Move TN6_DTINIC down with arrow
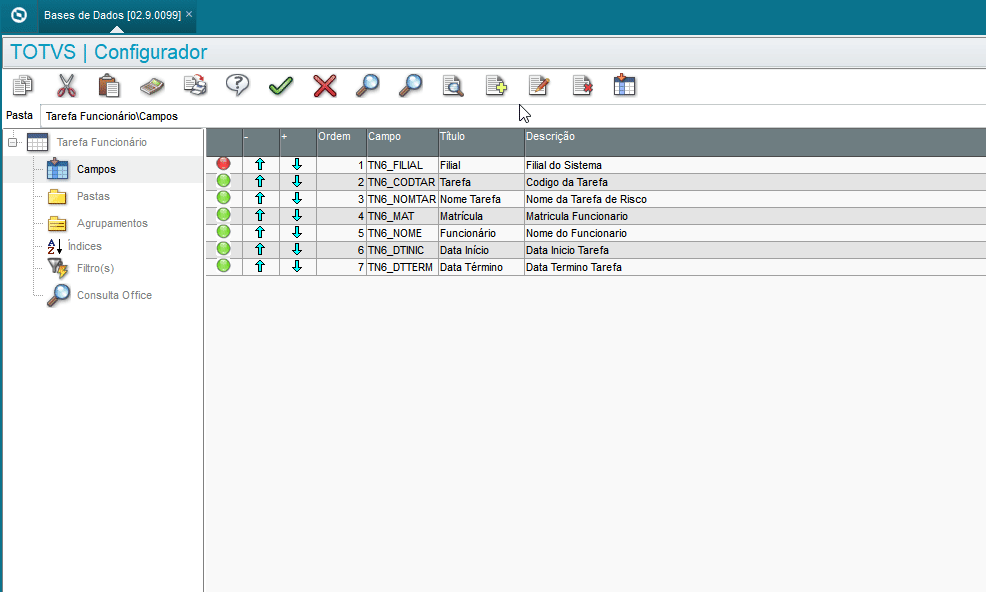986x592 pixels. 297,249
